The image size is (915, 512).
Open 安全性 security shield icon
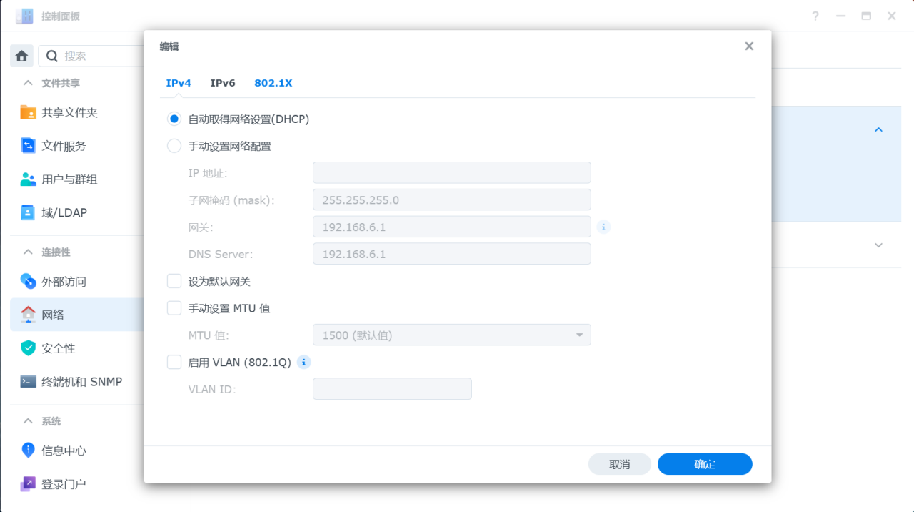click(x=28, y=348)
